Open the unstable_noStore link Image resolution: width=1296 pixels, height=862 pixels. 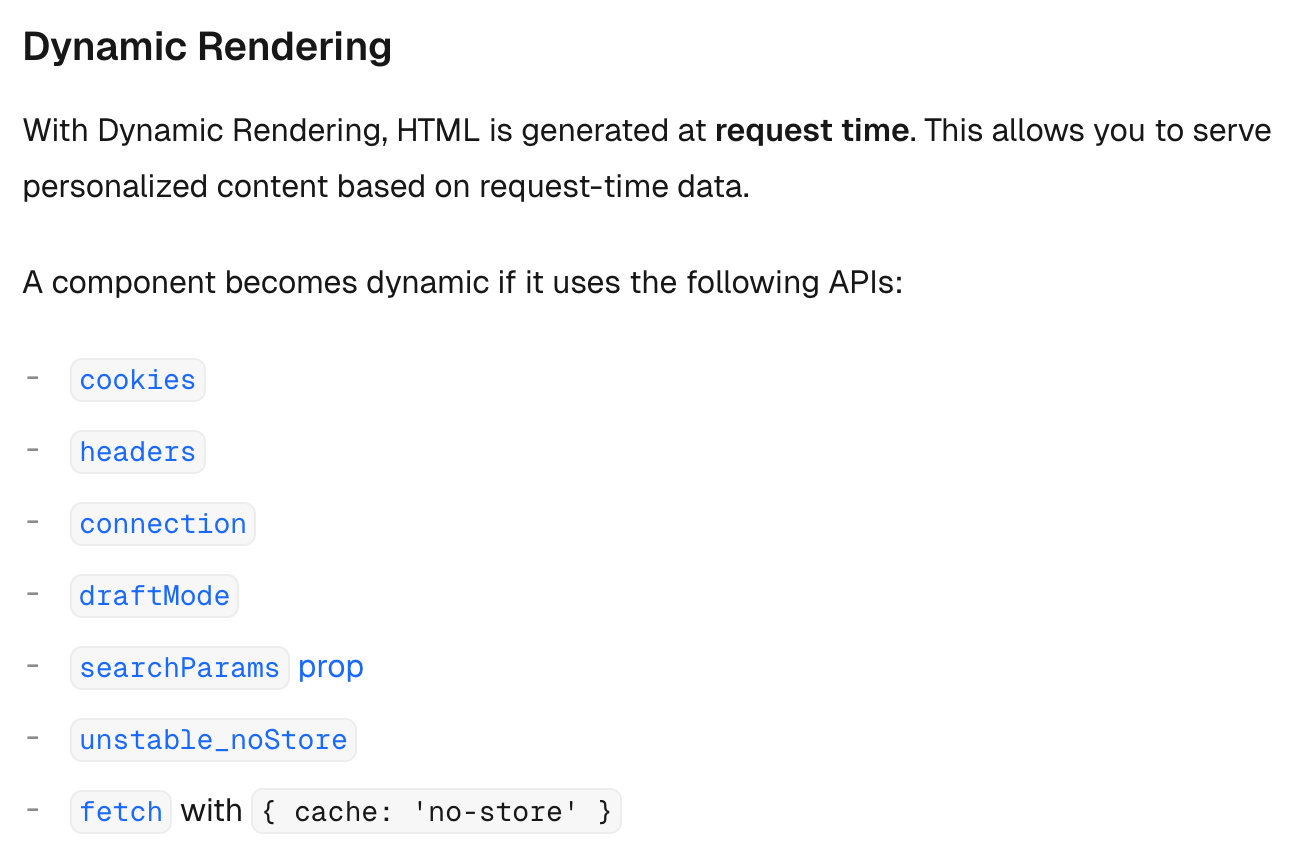(x=213, y=740)
